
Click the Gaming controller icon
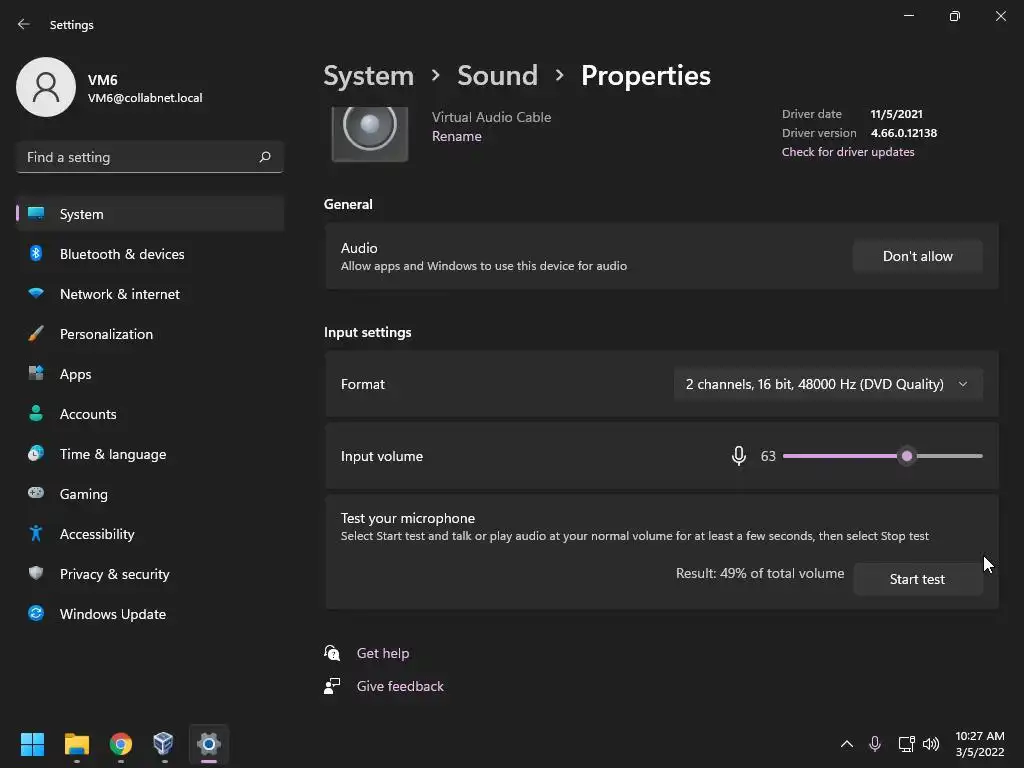pos(36,494)
